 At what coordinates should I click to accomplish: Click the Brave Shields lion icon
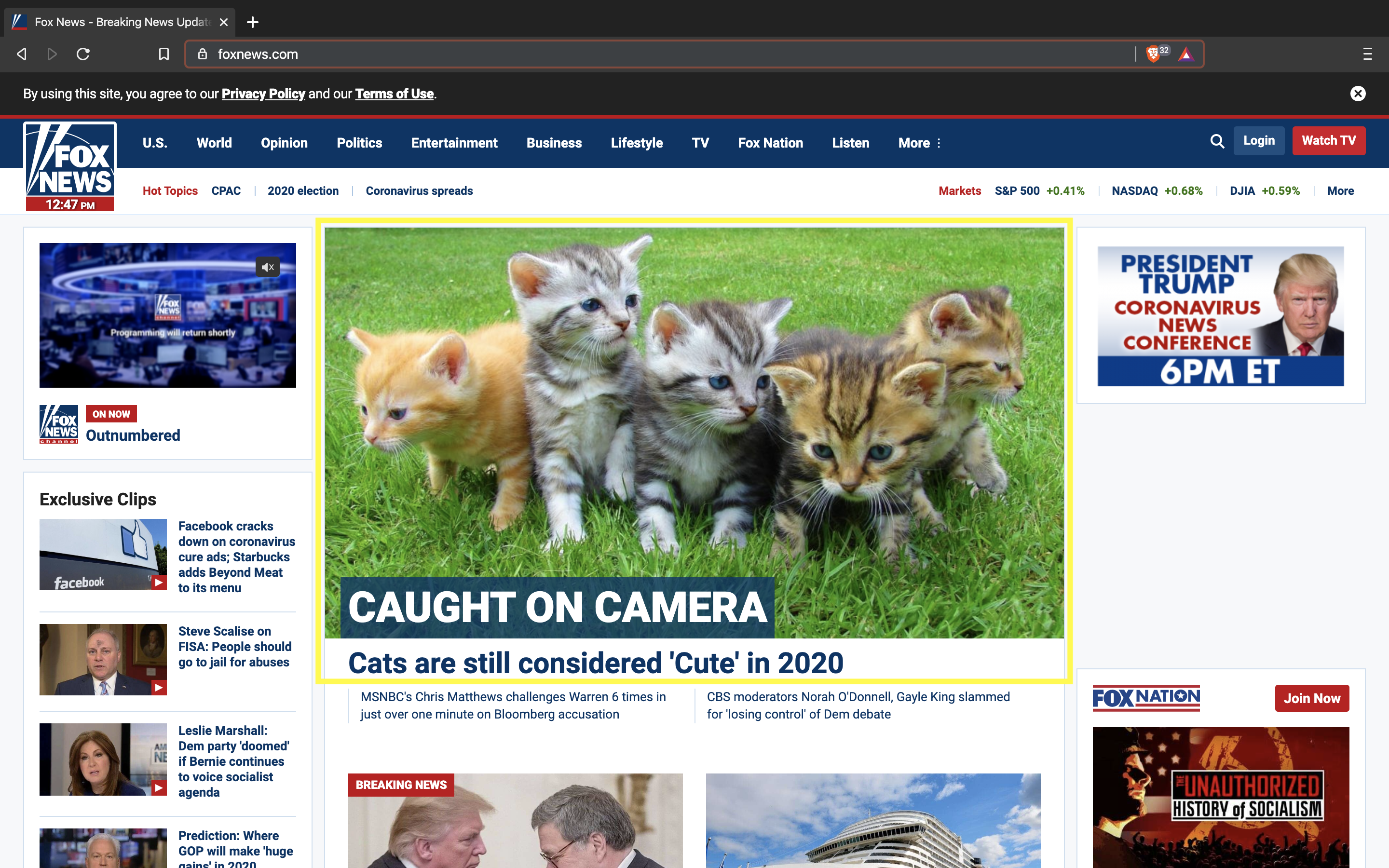[1153, 54]
